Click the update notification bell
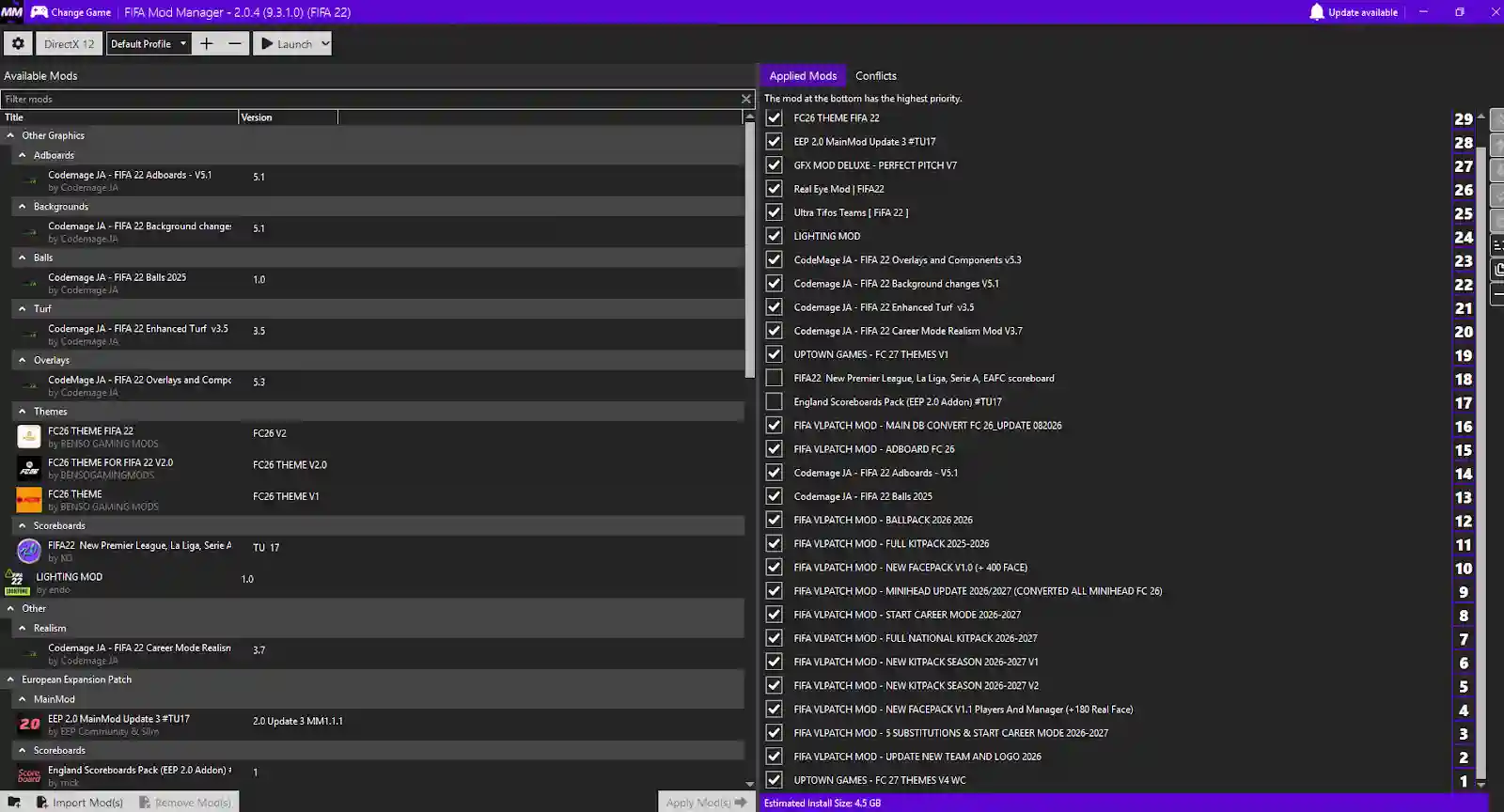Image resolution: width=1504 pixels, height=812 pixels. (x=1316, y=12)
